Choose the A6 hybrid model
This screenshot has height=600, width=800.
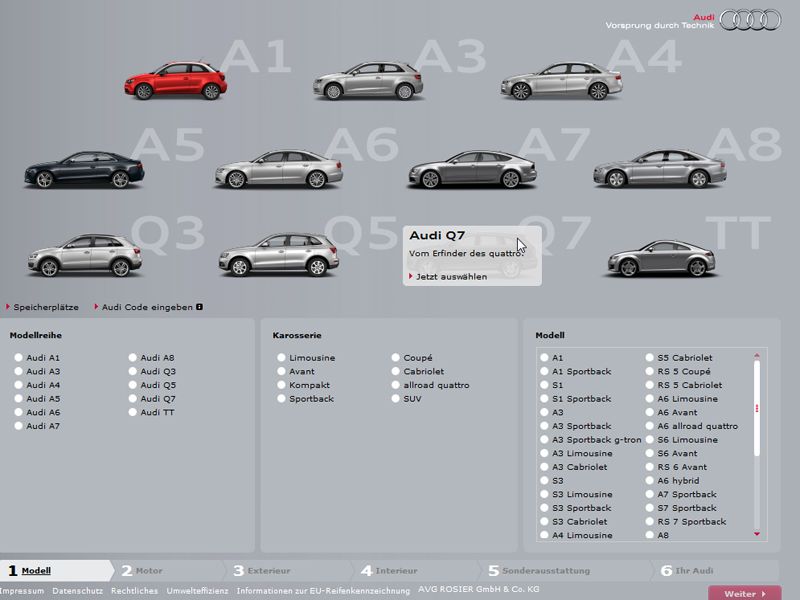(x=649, y=481)
